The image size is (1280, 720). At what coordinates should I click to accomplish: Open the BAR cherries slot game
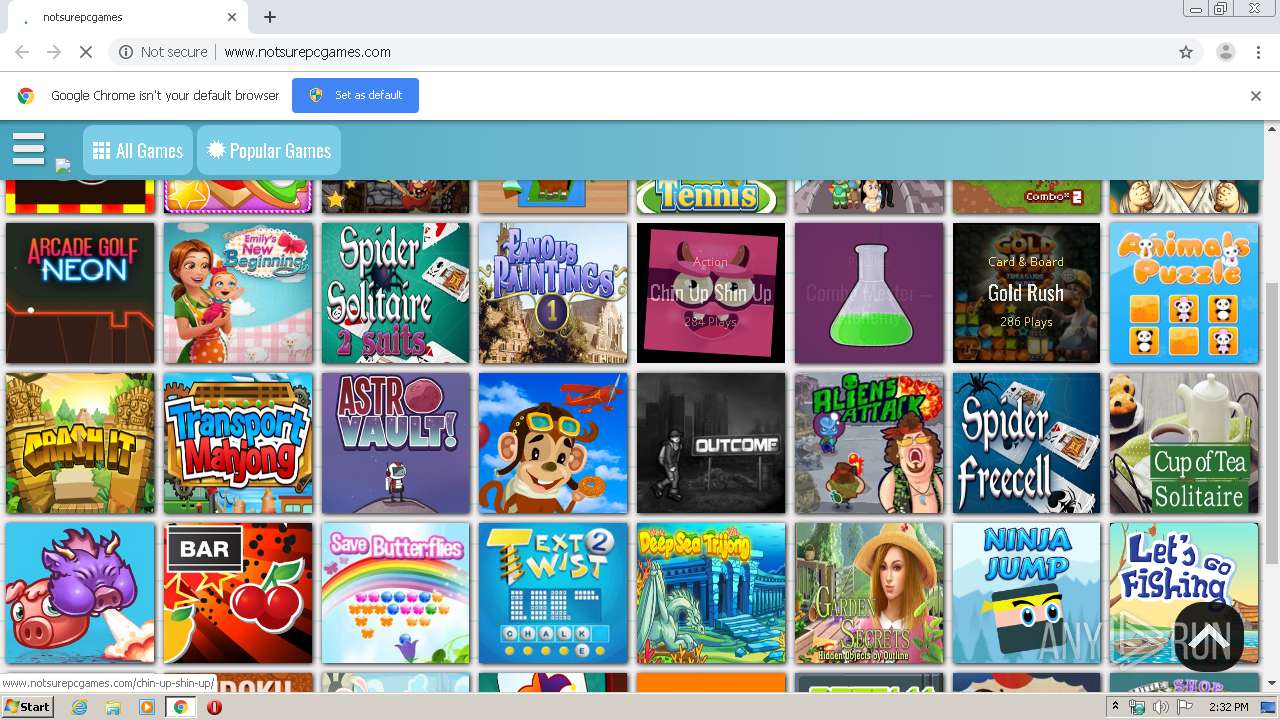pyautogui.click(x=238, y=593)
